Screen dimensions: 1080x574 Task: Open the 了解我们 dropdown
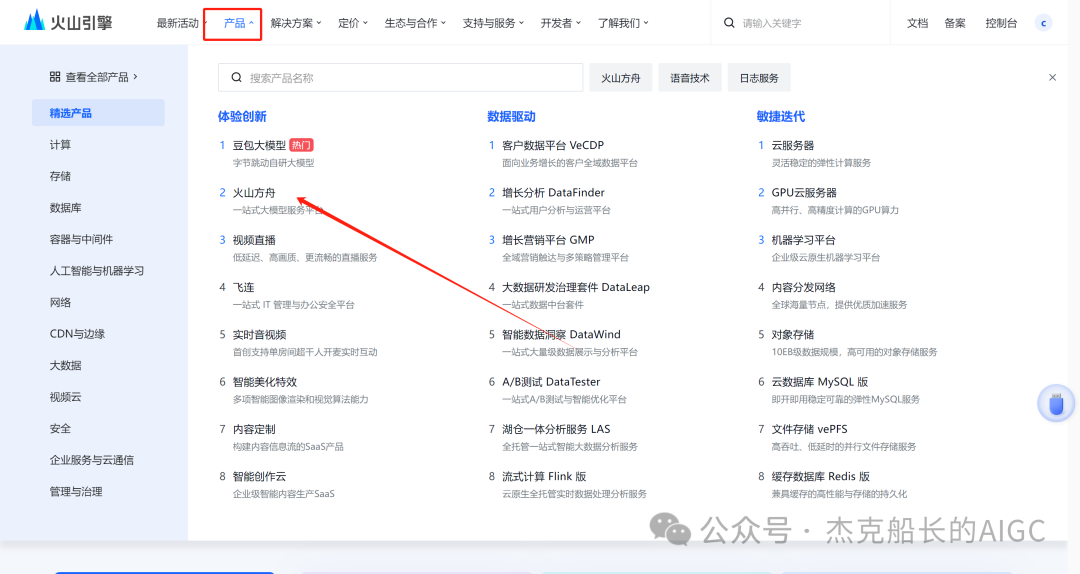(x=623, y=23)
